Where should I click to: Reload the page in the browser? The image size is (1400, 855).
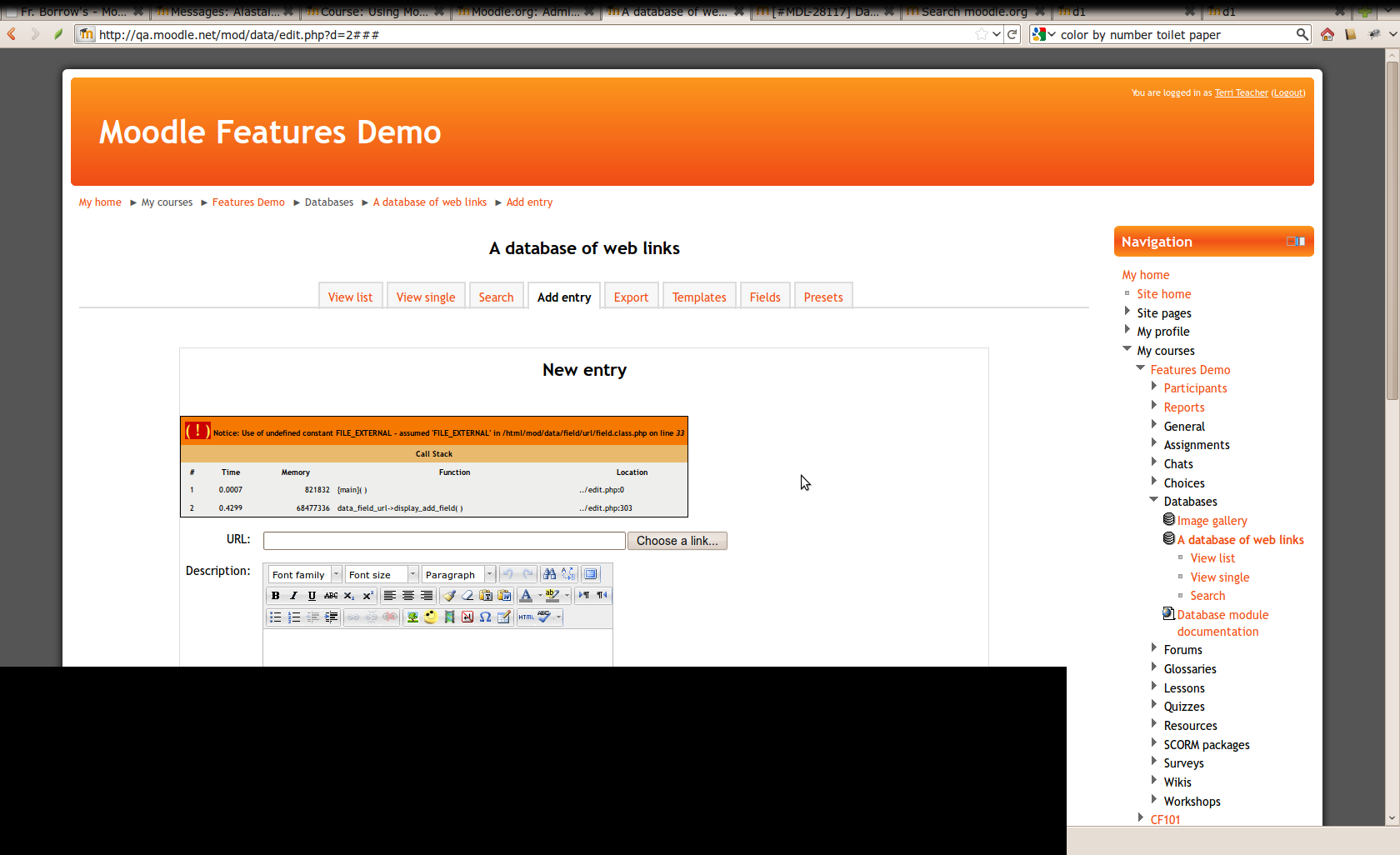click(x=1012, y=34)
